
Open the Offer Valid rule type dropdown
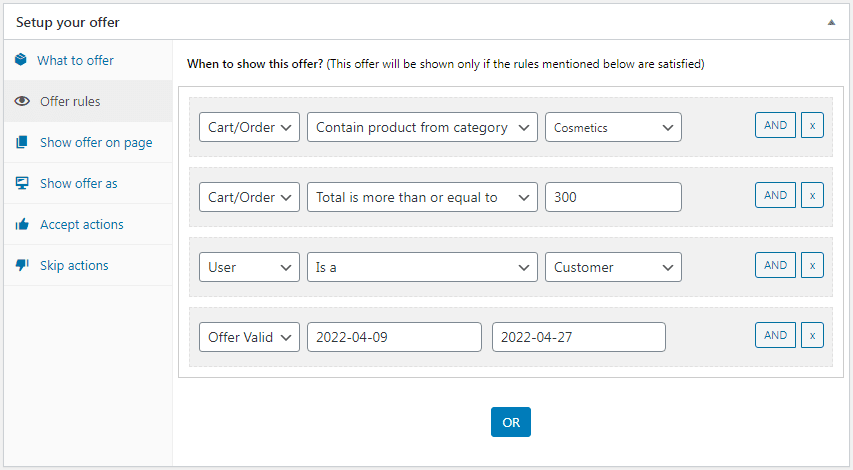coord(249,337)
